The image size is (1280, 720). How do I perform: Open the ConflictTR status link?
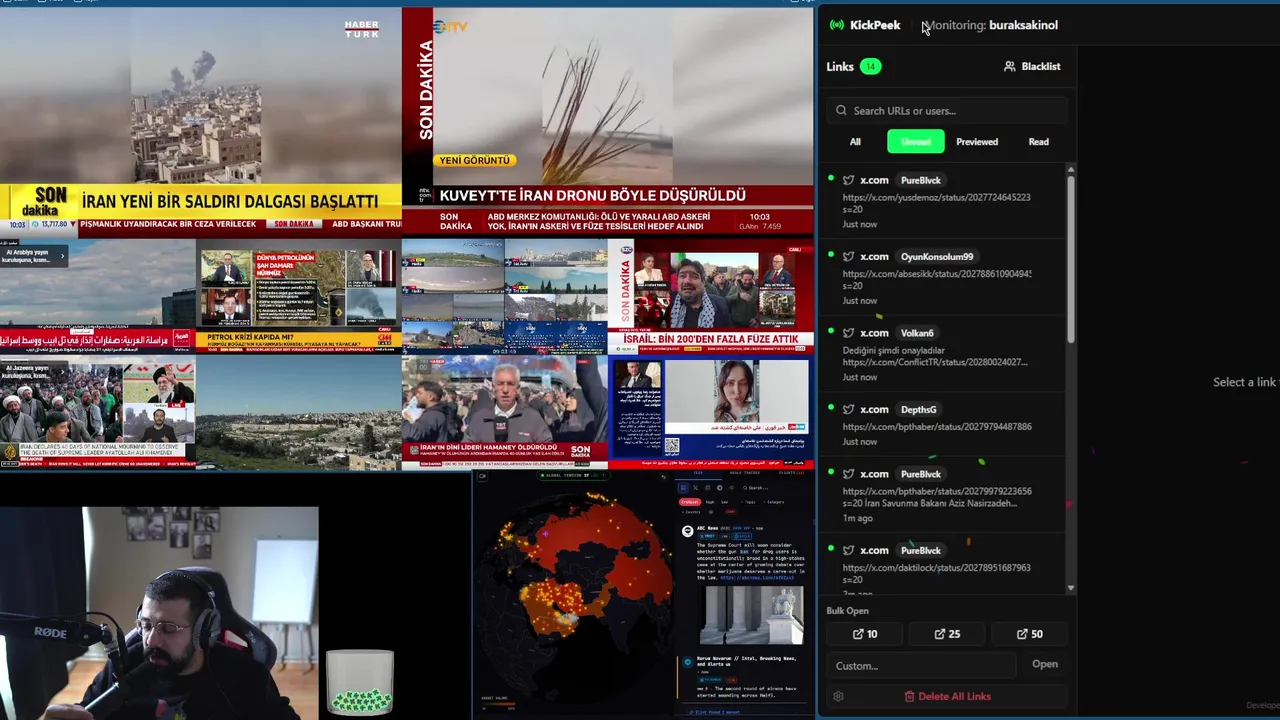point(934,363)
